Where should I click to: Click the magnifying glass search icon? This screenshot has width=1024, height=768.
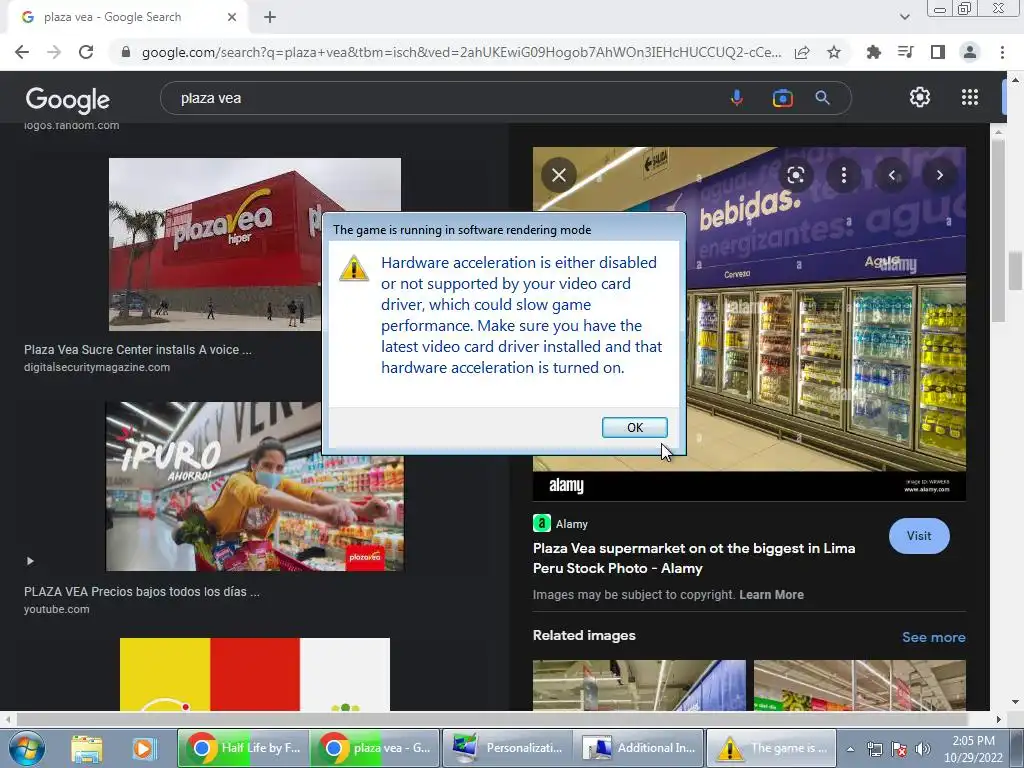tap(822, 98)
